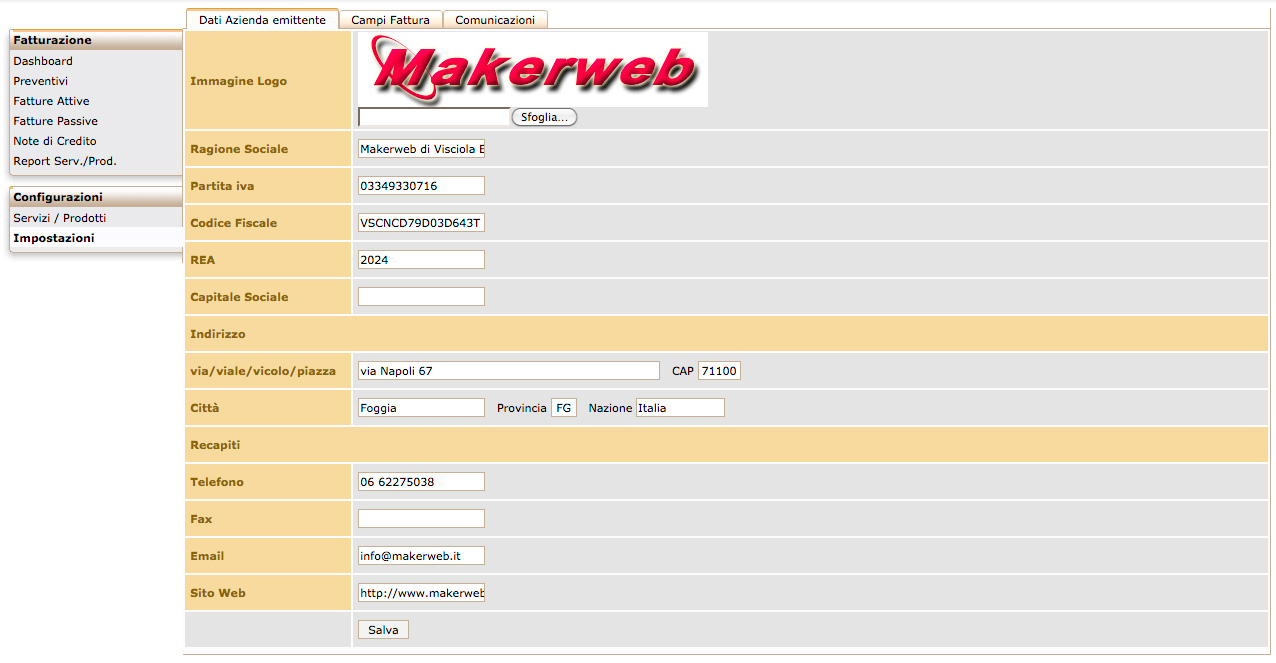Focus the empty Fax field
Screen dimensions: 1276x663
click(421, 519)
